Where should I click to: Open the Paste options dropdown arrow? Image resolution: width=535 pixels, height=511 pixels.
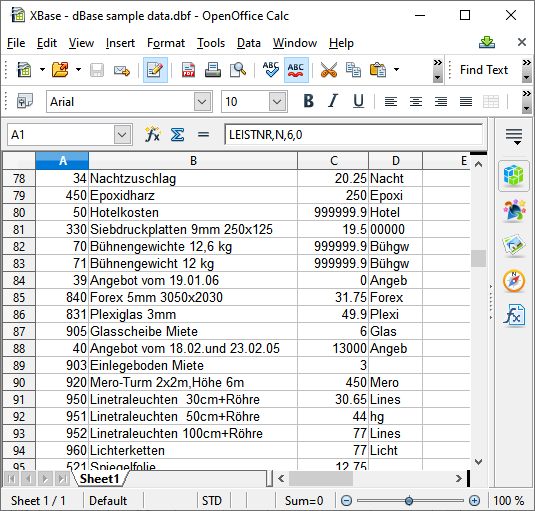396,70
